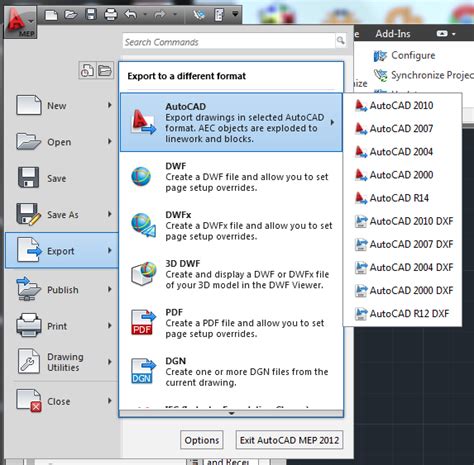Click the Plot printer icon in quick access toolbar
Image resolution: width=474 pixels, height=465 pixels.
tap(111, 15)
